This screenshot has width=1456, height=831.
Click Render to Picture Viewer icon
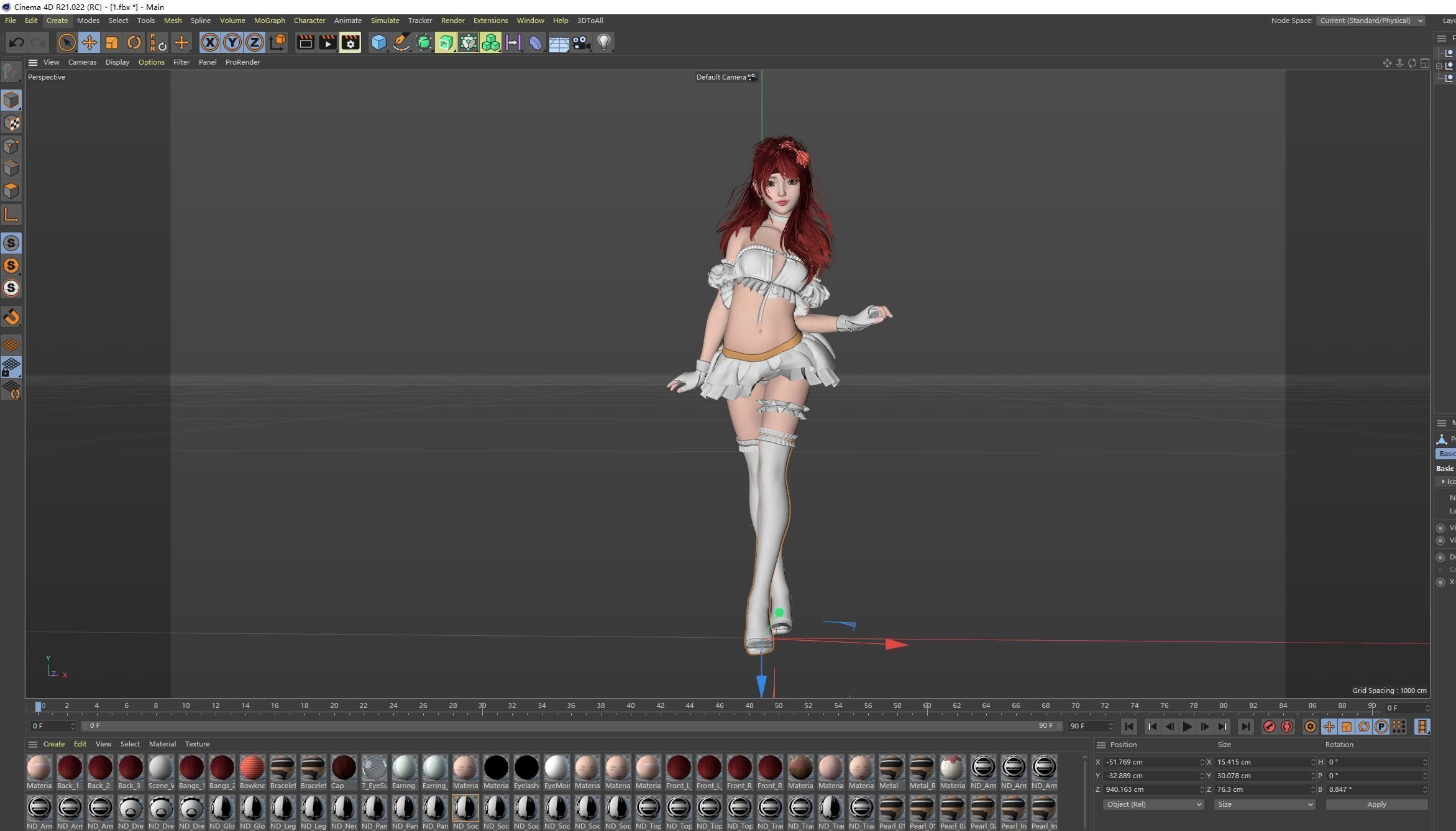pyautogui.click(x=327, y=42)
